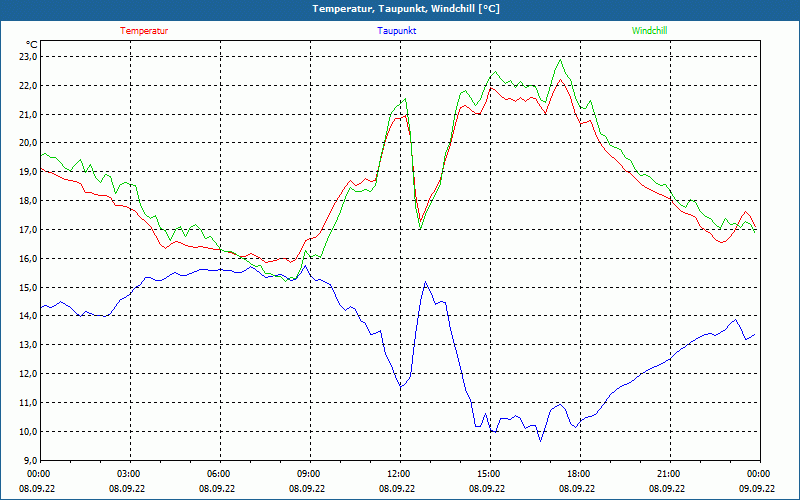Click the red Temperatur legend label
The height and width of the screenshot is (500, 800).
coord(144,31)
